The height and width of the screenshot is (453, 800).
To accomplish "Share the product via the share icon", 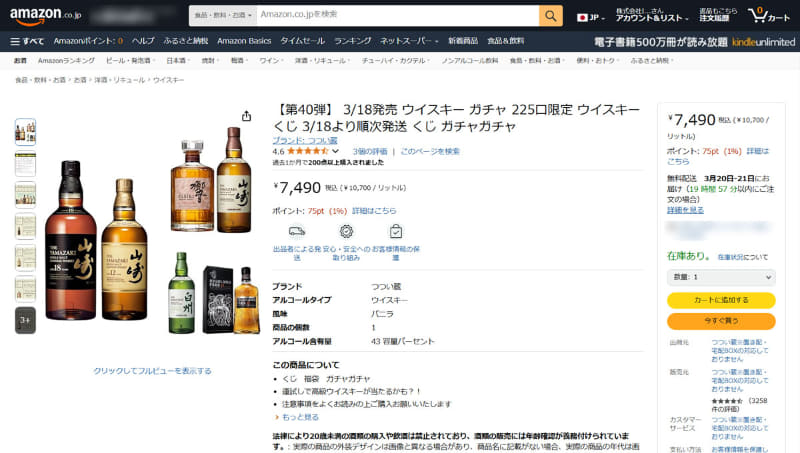I will click(x=246, y=116).
